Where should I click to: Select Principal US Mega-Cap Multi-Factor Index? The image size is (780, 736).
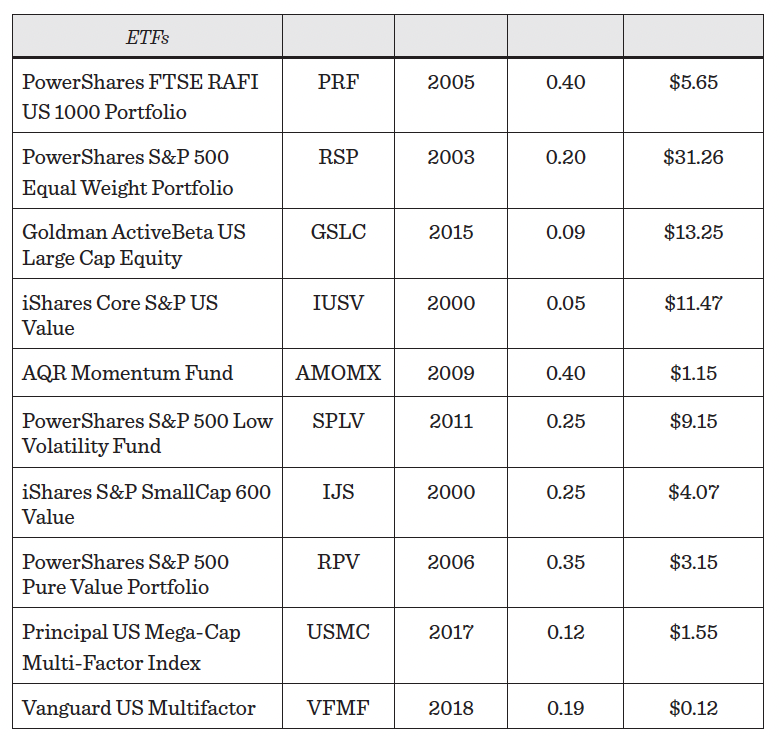132,647
